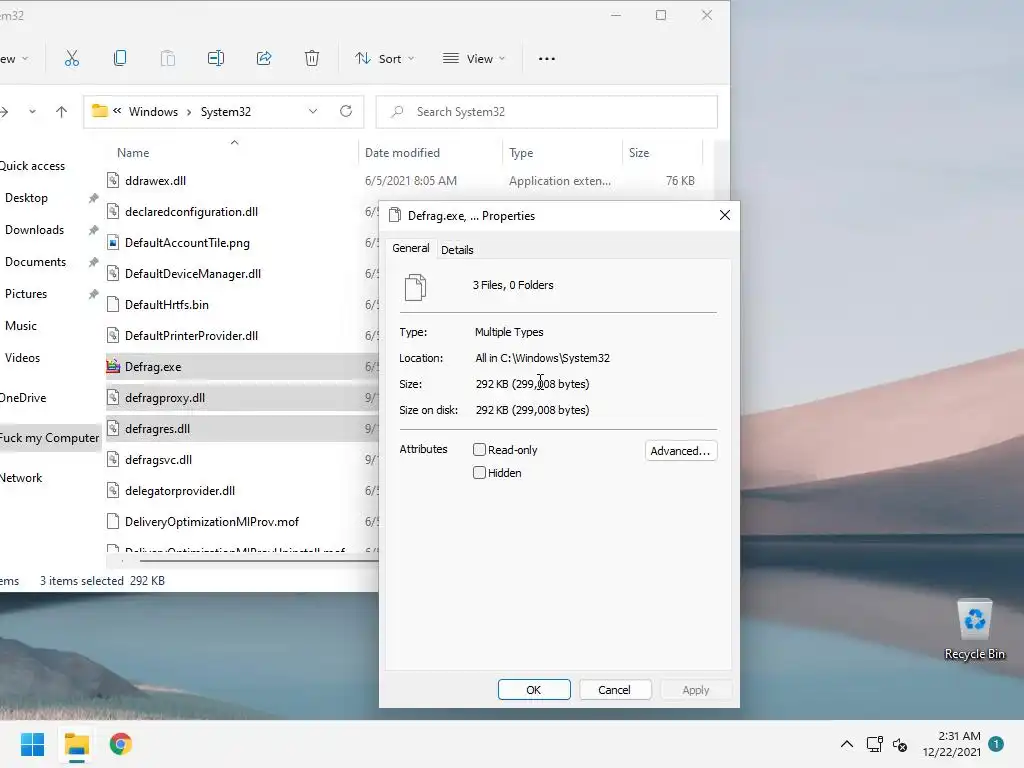Screen dimensions: 1024x768
Task: Open the taskbar clock and date
Action: click(x=952, y=744)
